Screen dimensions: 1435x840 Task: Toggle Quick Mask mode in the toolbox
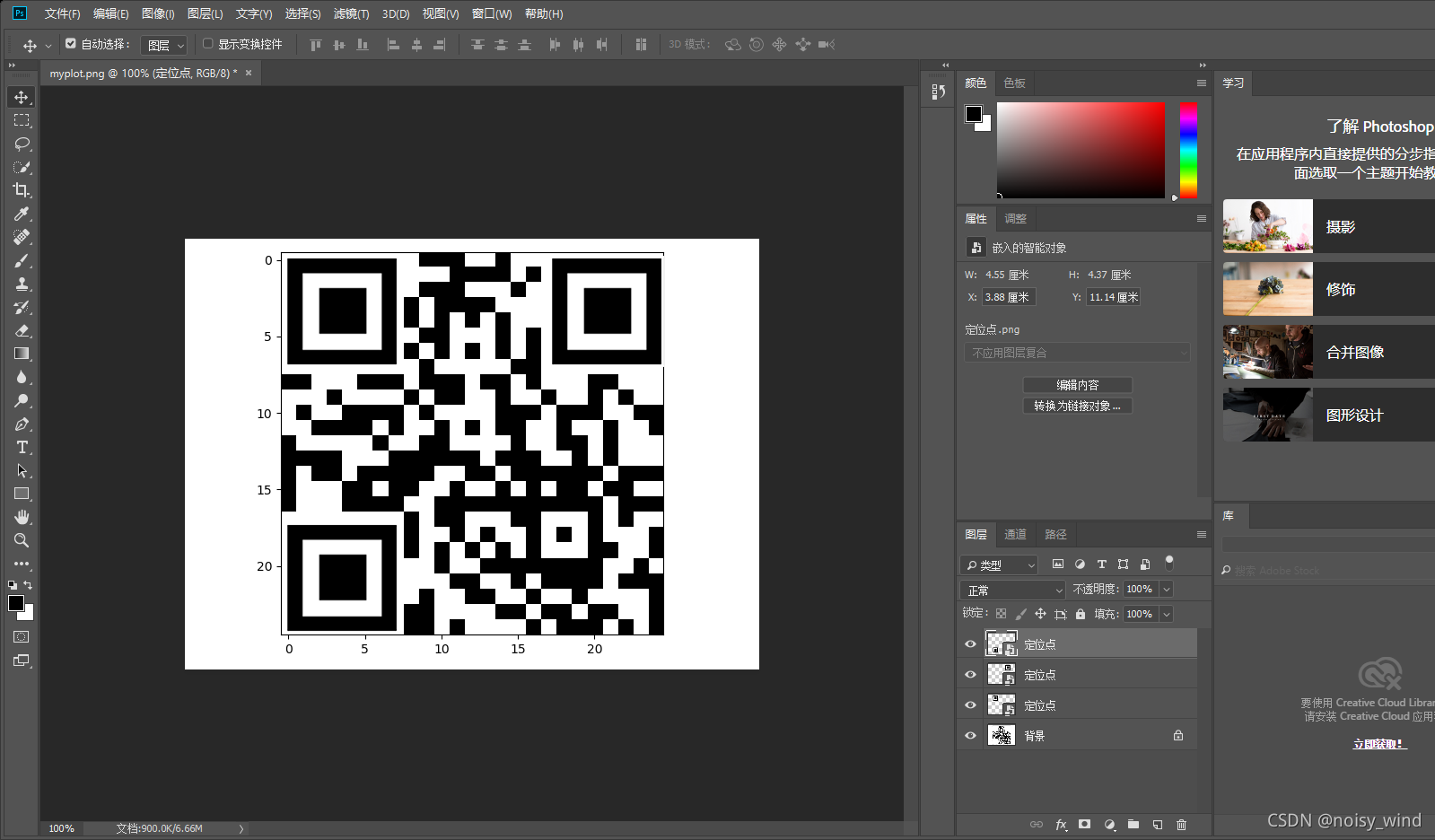click(x=22, y=636)
